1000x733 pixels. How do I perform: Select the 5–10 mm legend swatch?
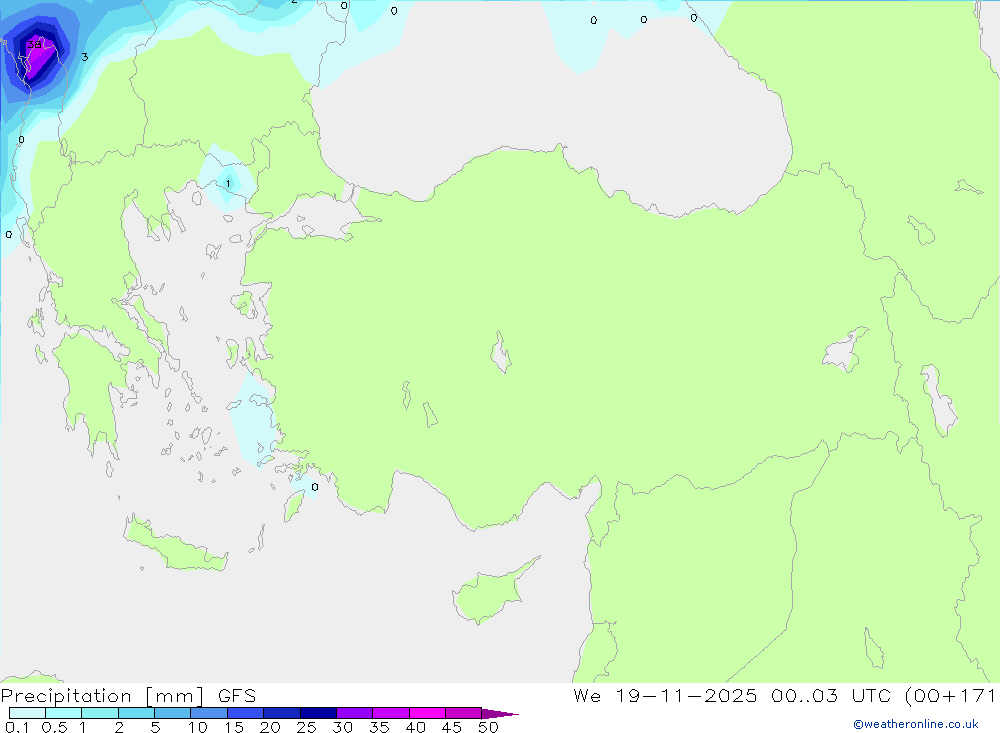click(173, 713)
